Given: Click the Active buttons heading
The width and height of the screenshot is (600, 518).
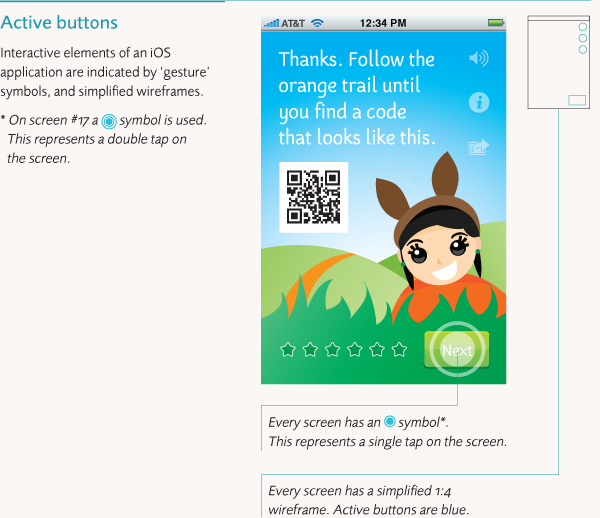Looking at the screenshot, I should tap(59, 23).
